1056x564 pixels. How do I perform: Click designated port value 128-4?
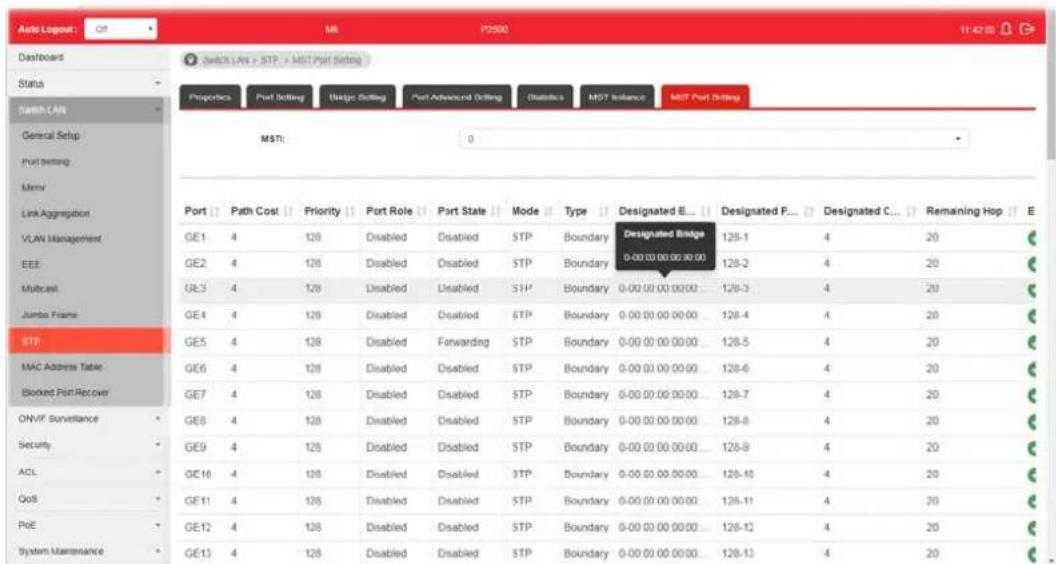(x=733, y=317)
